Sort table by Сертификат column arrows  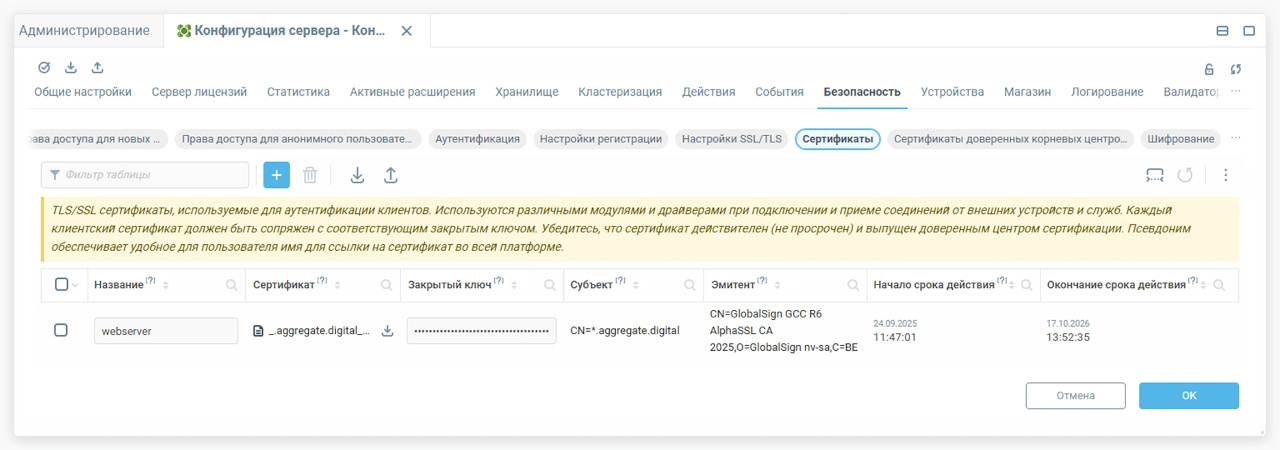tap(337, 285)
